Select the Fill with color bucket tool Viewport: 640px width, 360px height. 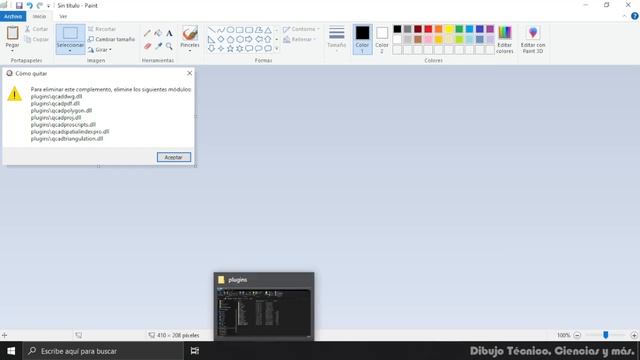(158, 33)
